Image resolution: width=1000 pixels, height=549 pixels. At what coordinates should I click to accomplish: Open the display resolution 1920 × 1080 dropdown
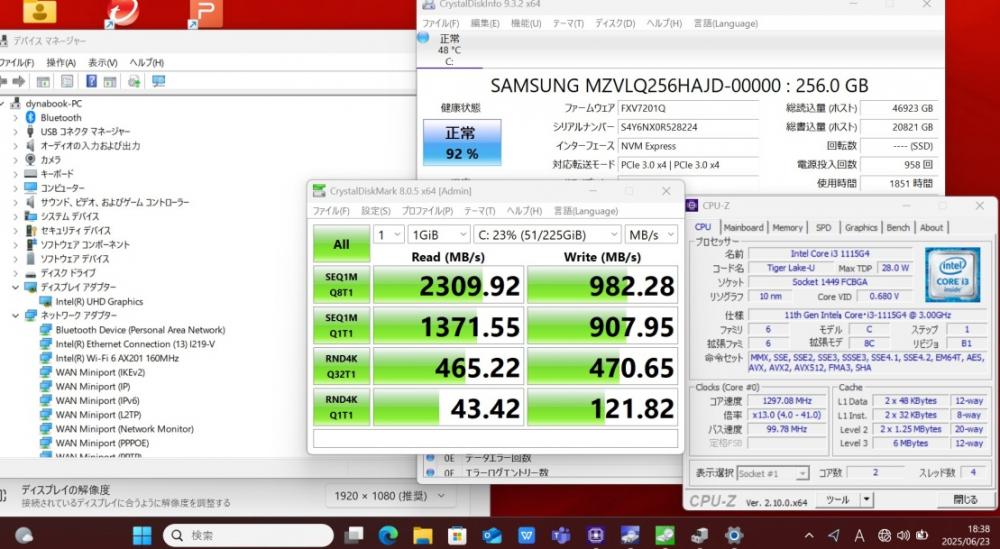(390, 495)
